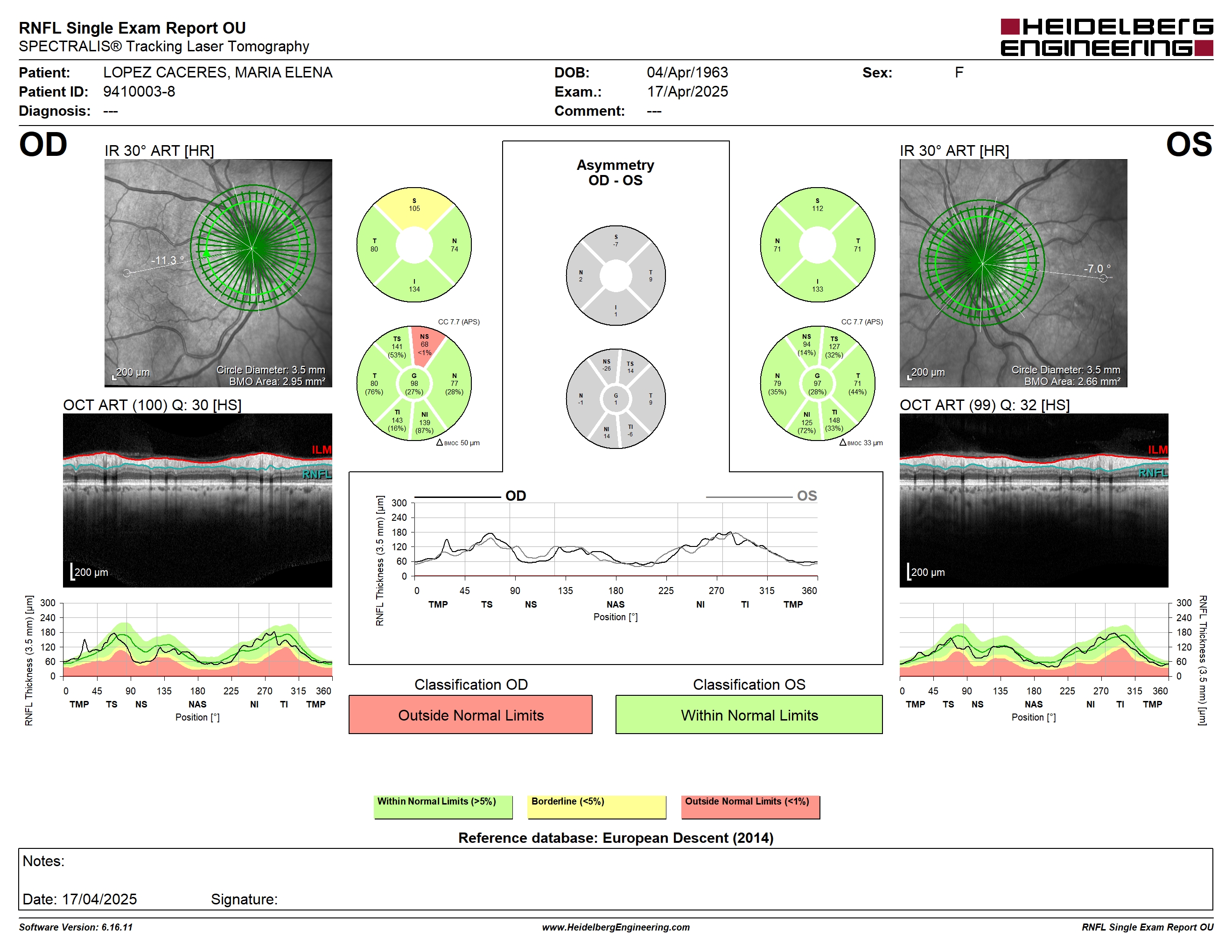This screenshot has height=952, width=1232.
Task: Click the red ILM label on OD scan
Action: click(322, 449)
